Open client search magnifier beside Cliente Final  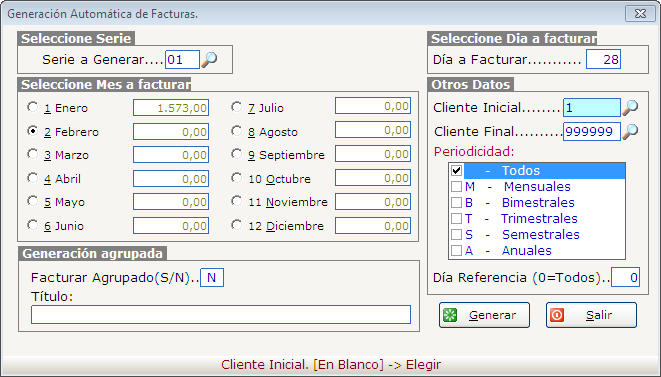(630, 132)
